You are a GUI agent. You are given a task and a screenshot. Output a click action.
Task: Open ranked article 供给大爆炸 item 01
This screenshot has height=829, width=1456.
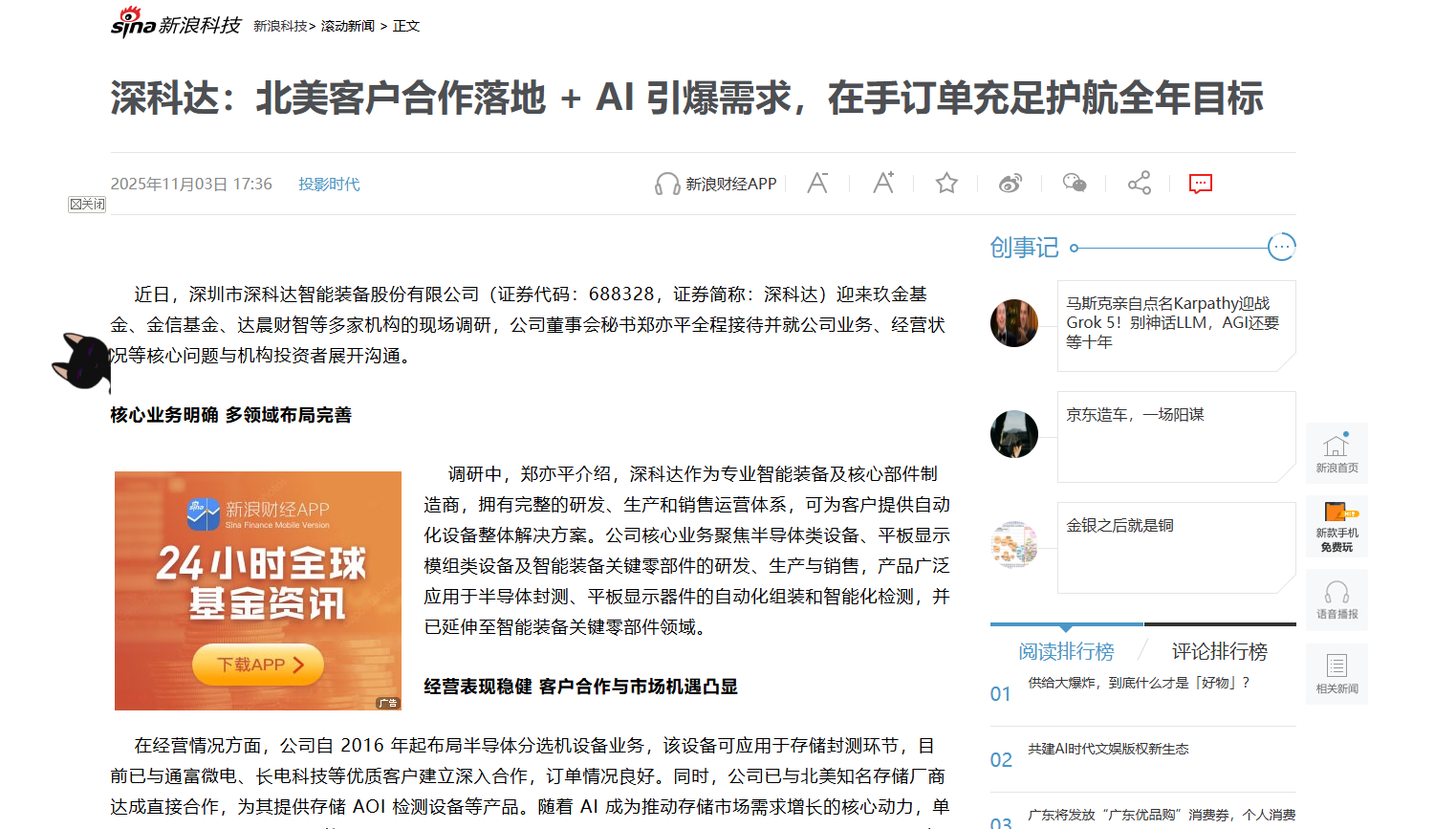click(1139, 683)
